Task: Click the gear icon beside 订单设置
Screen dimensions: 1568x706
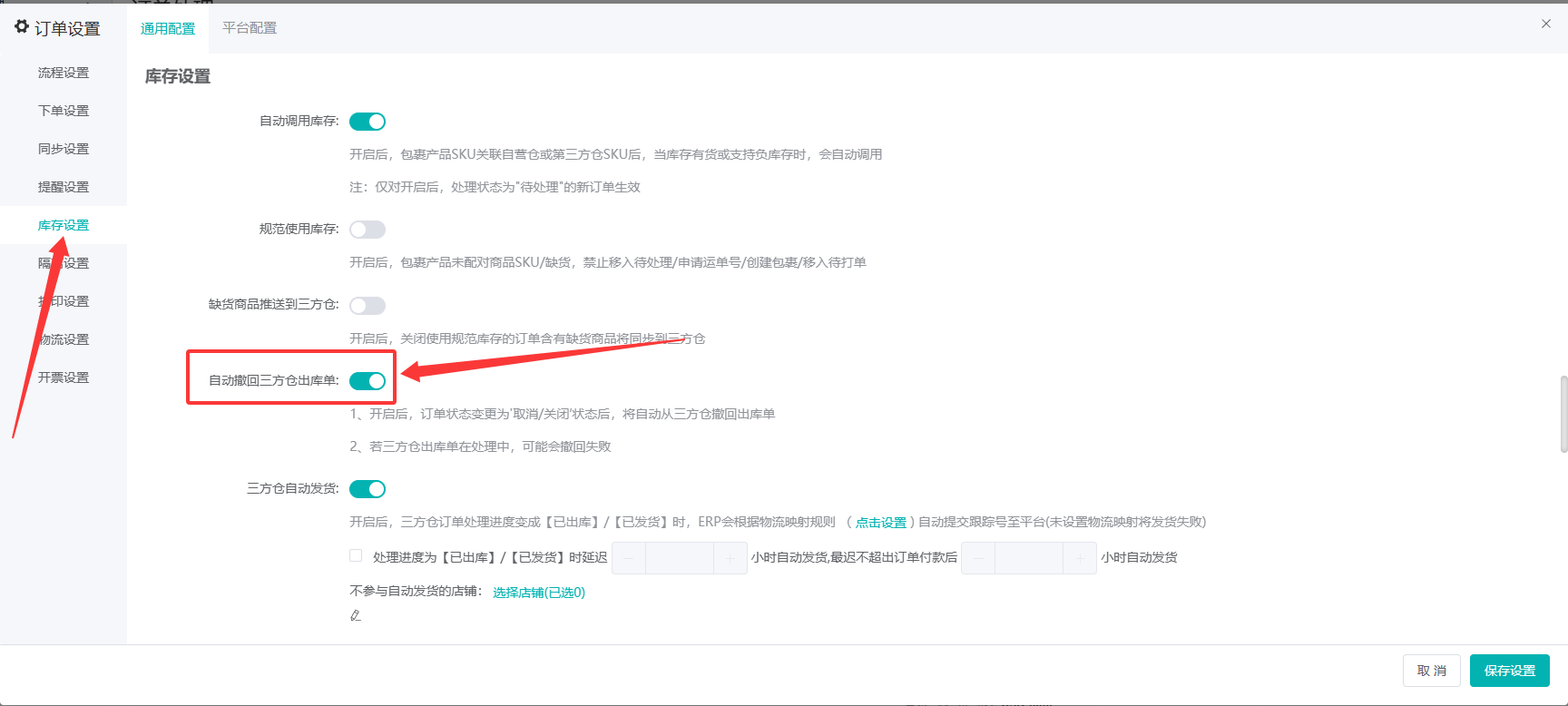Action: tap(22, 27)
